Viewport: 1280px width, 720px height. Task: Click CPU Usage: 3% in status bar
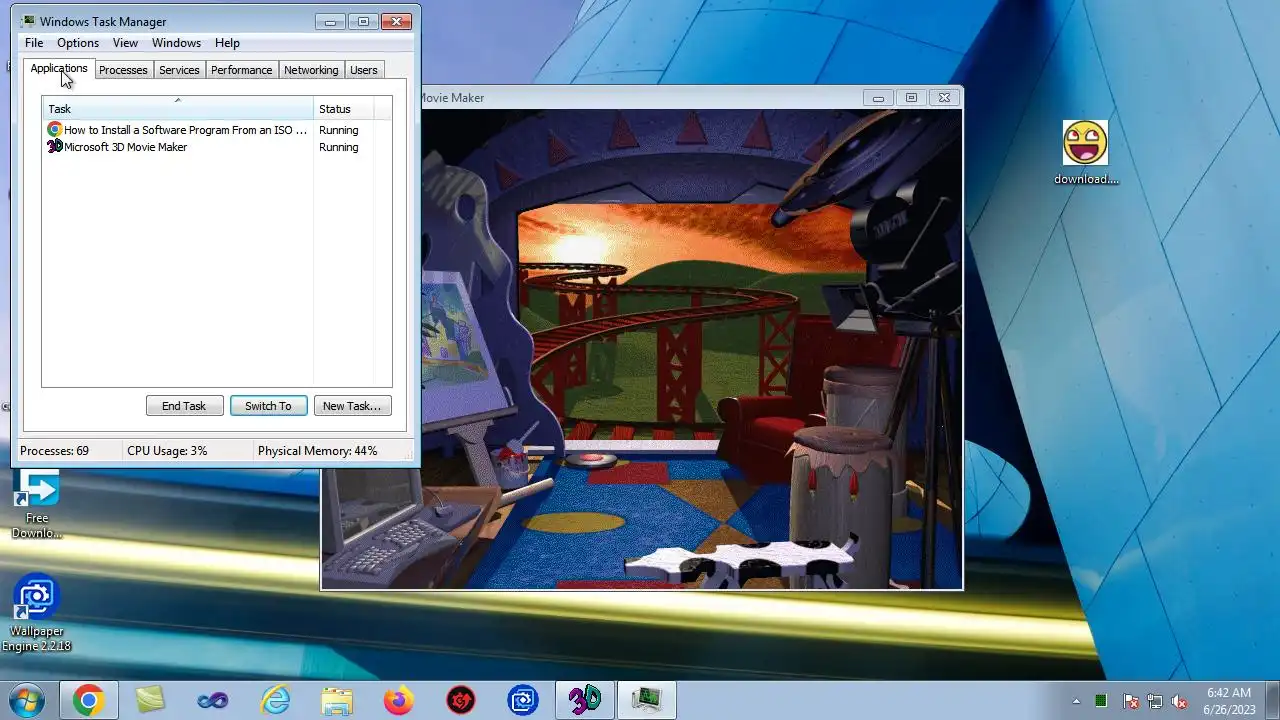click(167, 451)
